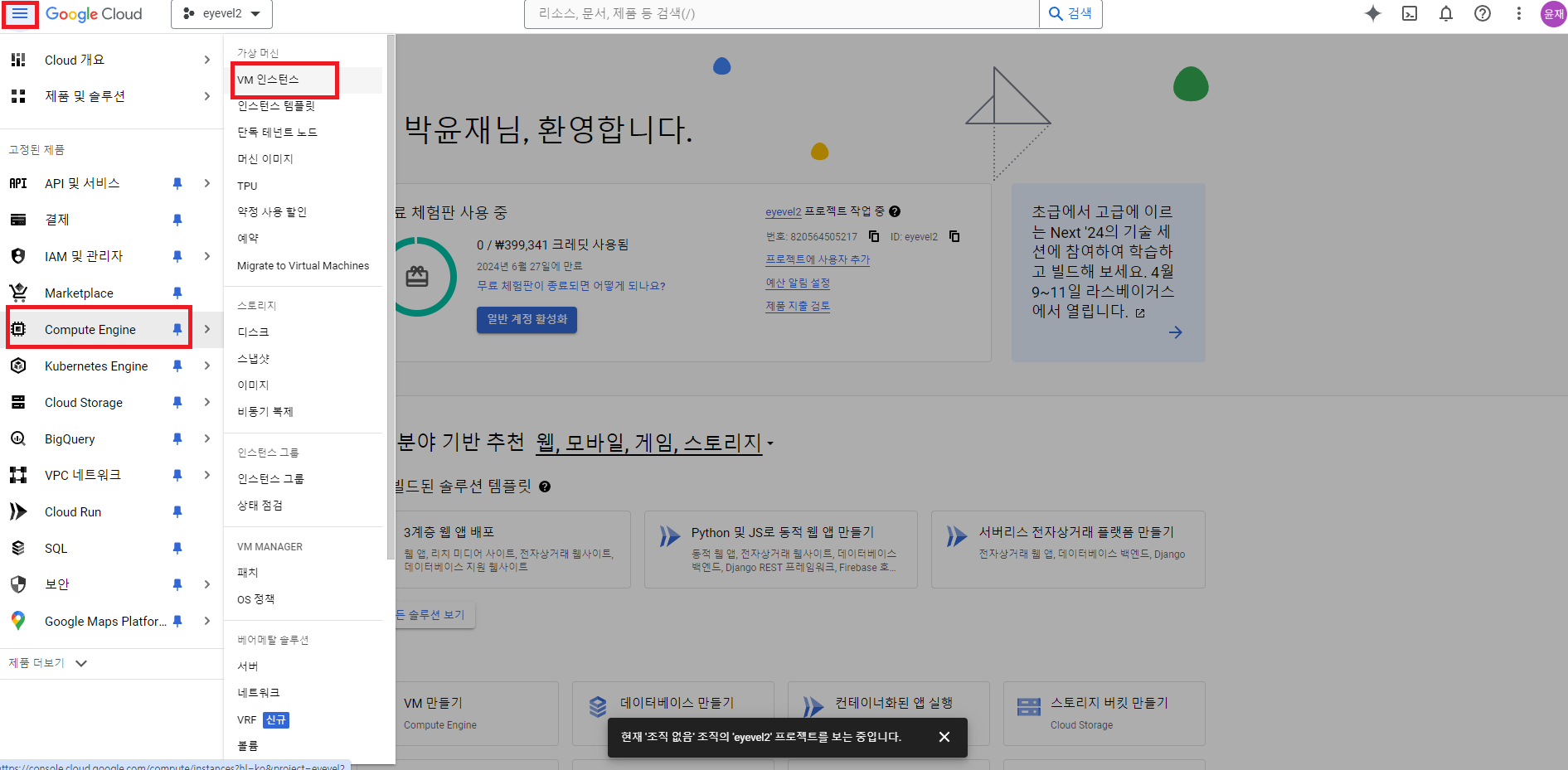The height and width of the screenshot is (770, 1568).
Task: Click the Marketplace cart icon
Action: (x=18, y=293)
